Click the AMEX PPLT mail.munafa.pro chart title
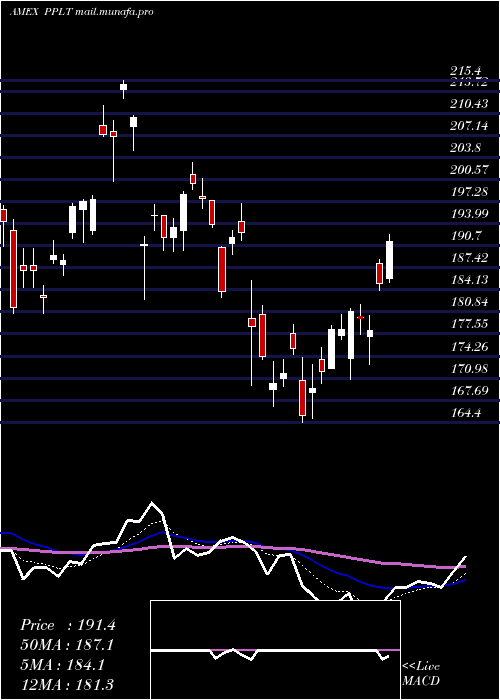500x700 pixels. coord(81,12)
